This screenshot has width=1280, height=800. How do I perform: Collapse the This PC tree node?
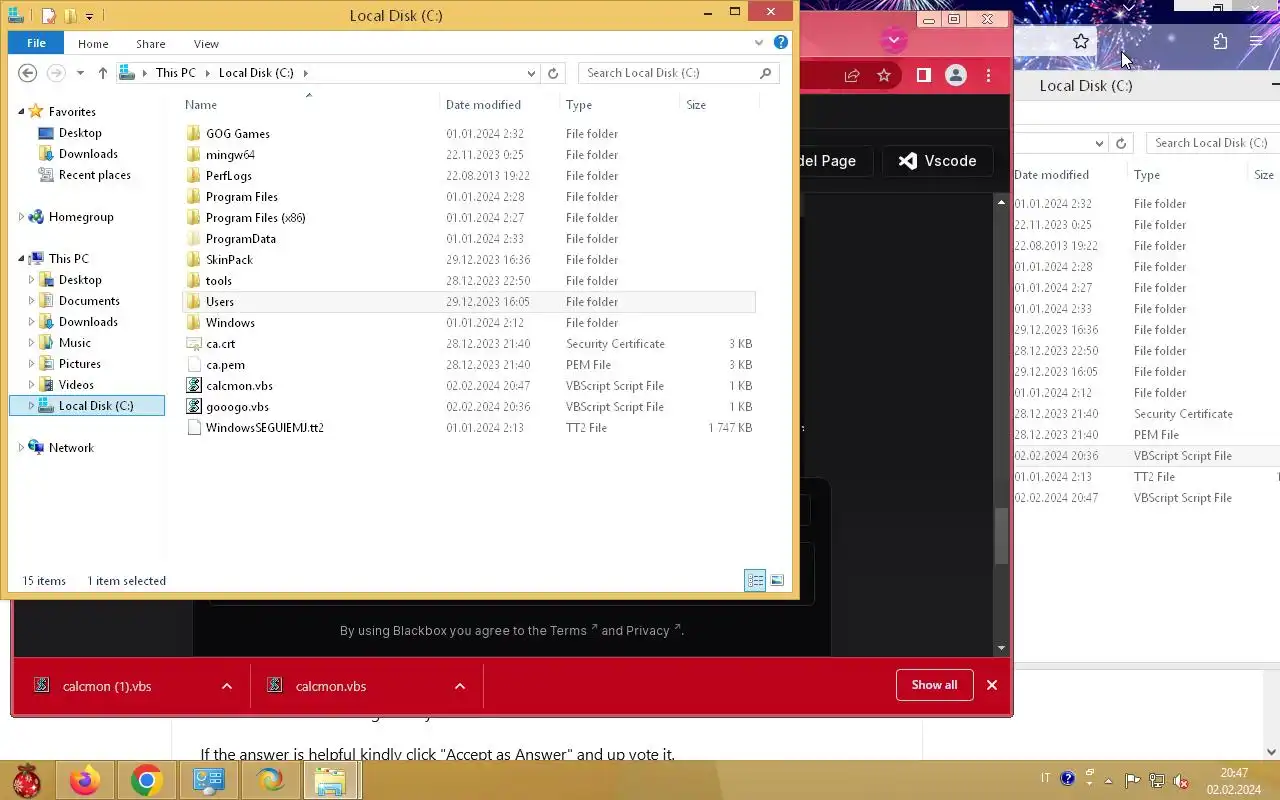pyautogui.click(x=21, y=259)
